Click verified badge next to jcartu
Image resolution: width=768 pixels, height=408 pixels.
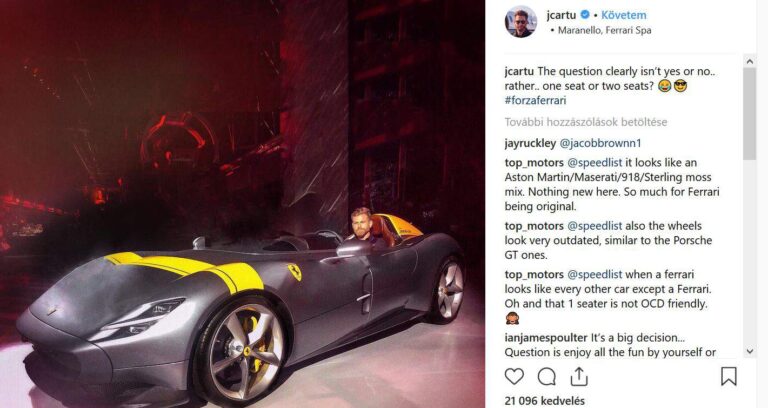[585, 15]
